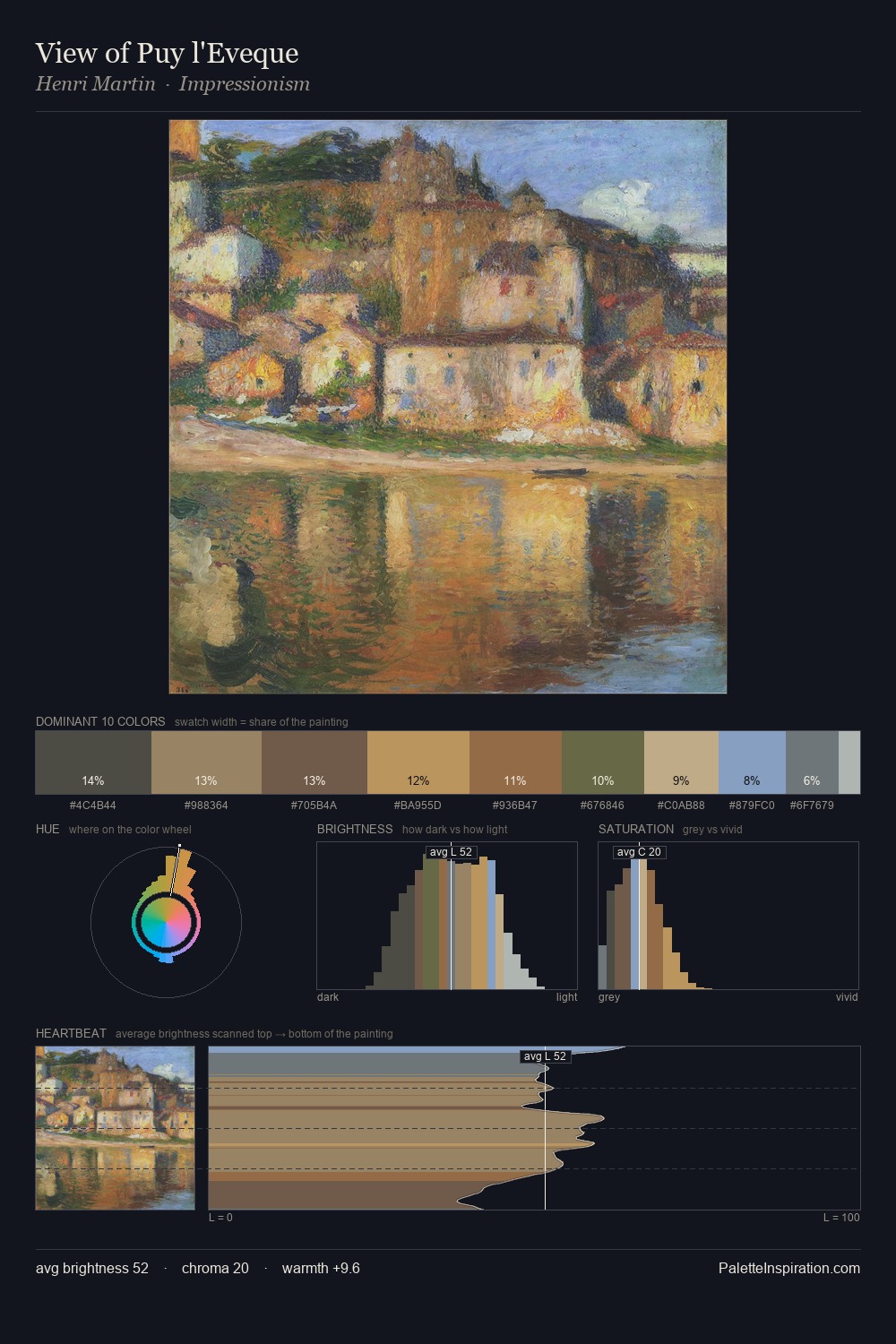Click the hex label #936B47
This screenshot has height=1344, width=896.
[515, 806]
